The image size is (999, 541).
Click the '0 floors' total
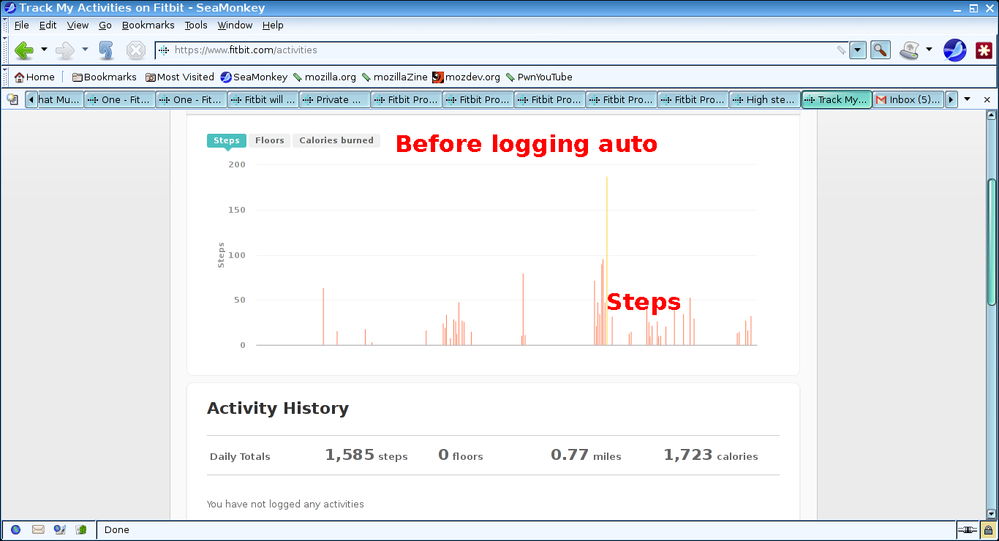[x=461, y=455]
